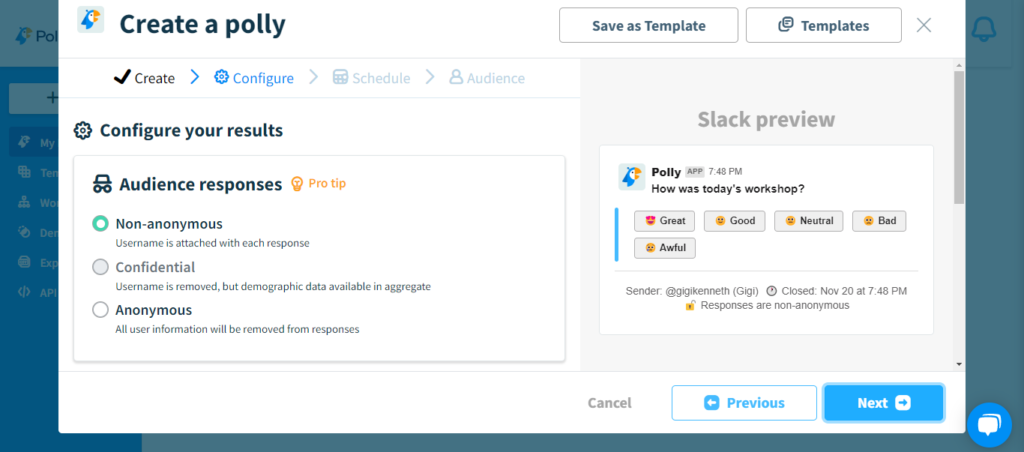The width and height of the screenshot is (1024, 452).
Task: Click Great response in Slack preview
Action: (x=664, y=221)
